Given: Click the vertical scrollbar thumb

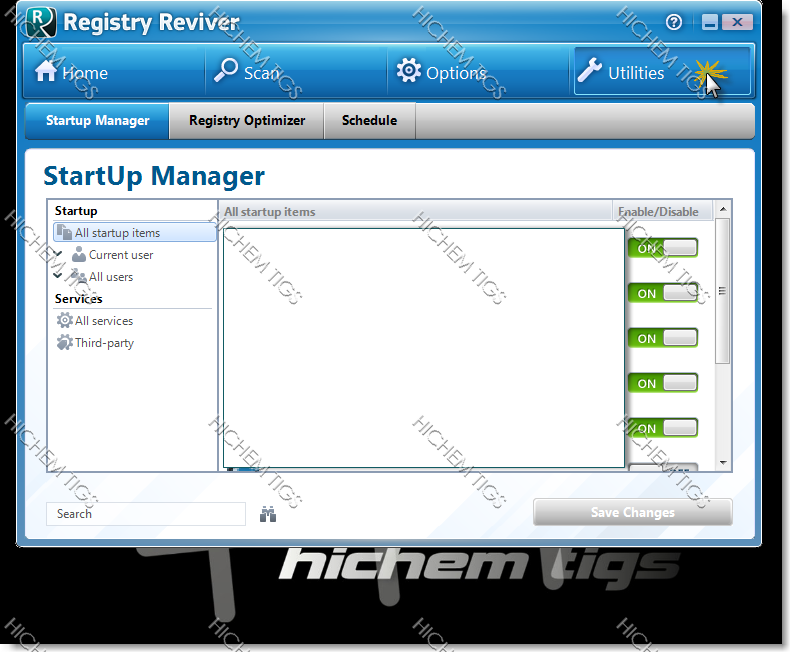Looking at the screenshot, I should [x=722, y=291].
